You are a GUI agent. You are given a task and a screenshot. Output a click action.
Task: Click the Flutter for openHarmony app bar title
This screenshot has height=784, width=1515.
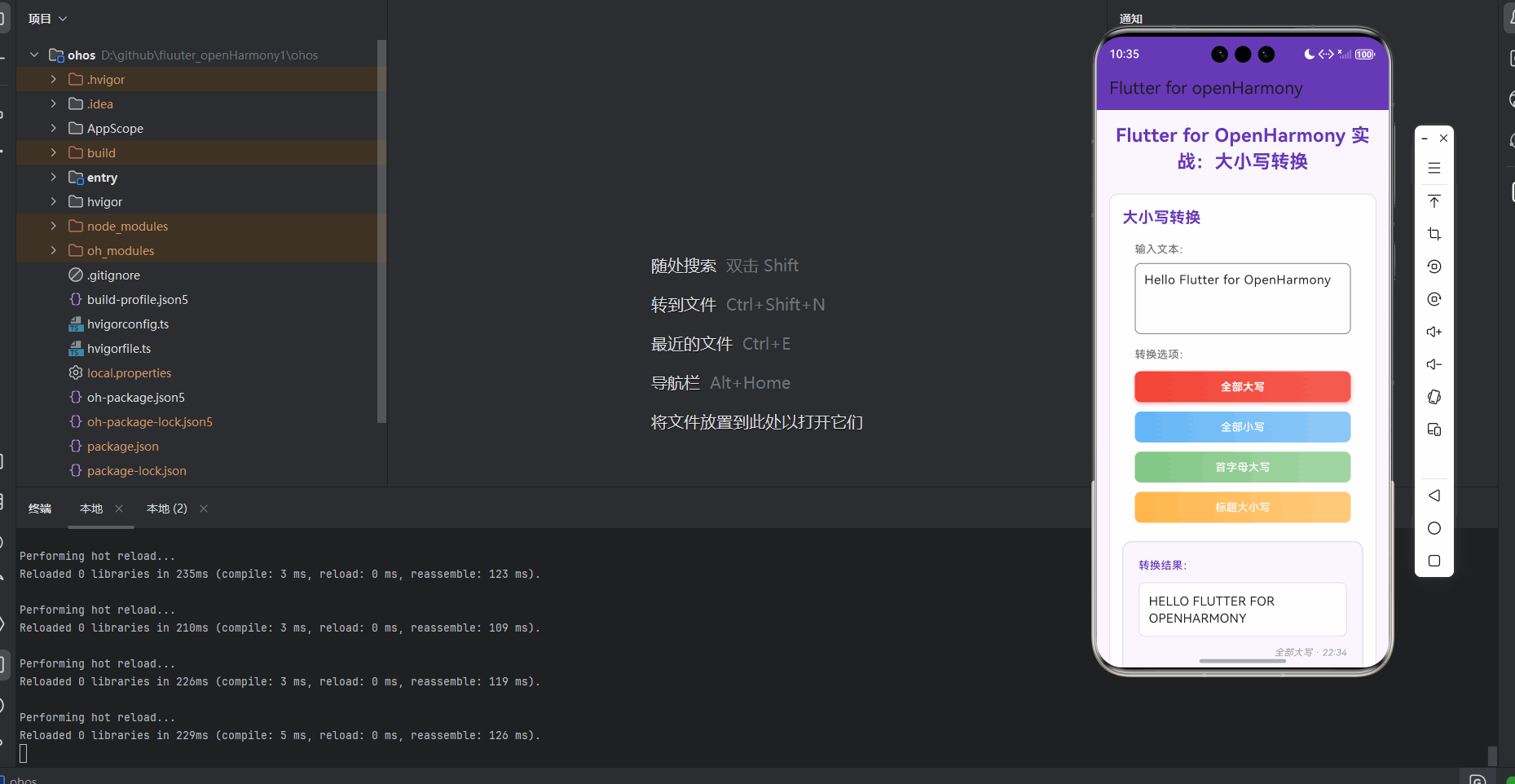[1205, 88]
